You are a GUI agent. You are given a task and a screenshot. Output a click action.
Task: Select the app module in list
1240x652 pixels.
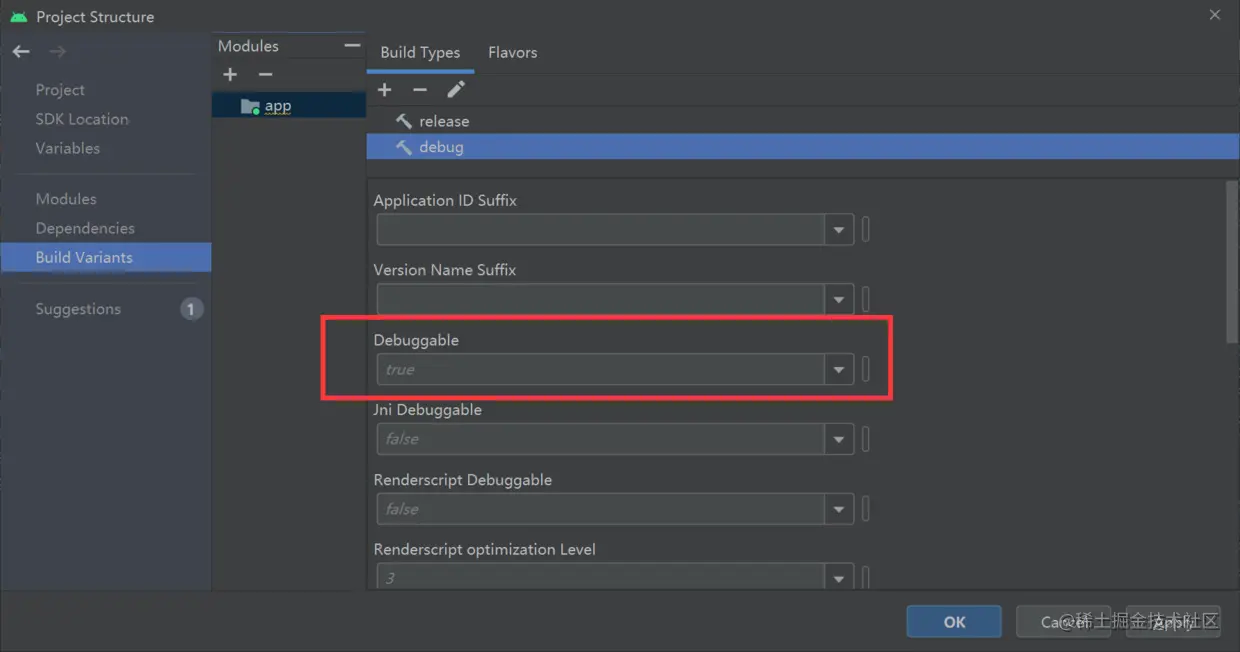289,106
